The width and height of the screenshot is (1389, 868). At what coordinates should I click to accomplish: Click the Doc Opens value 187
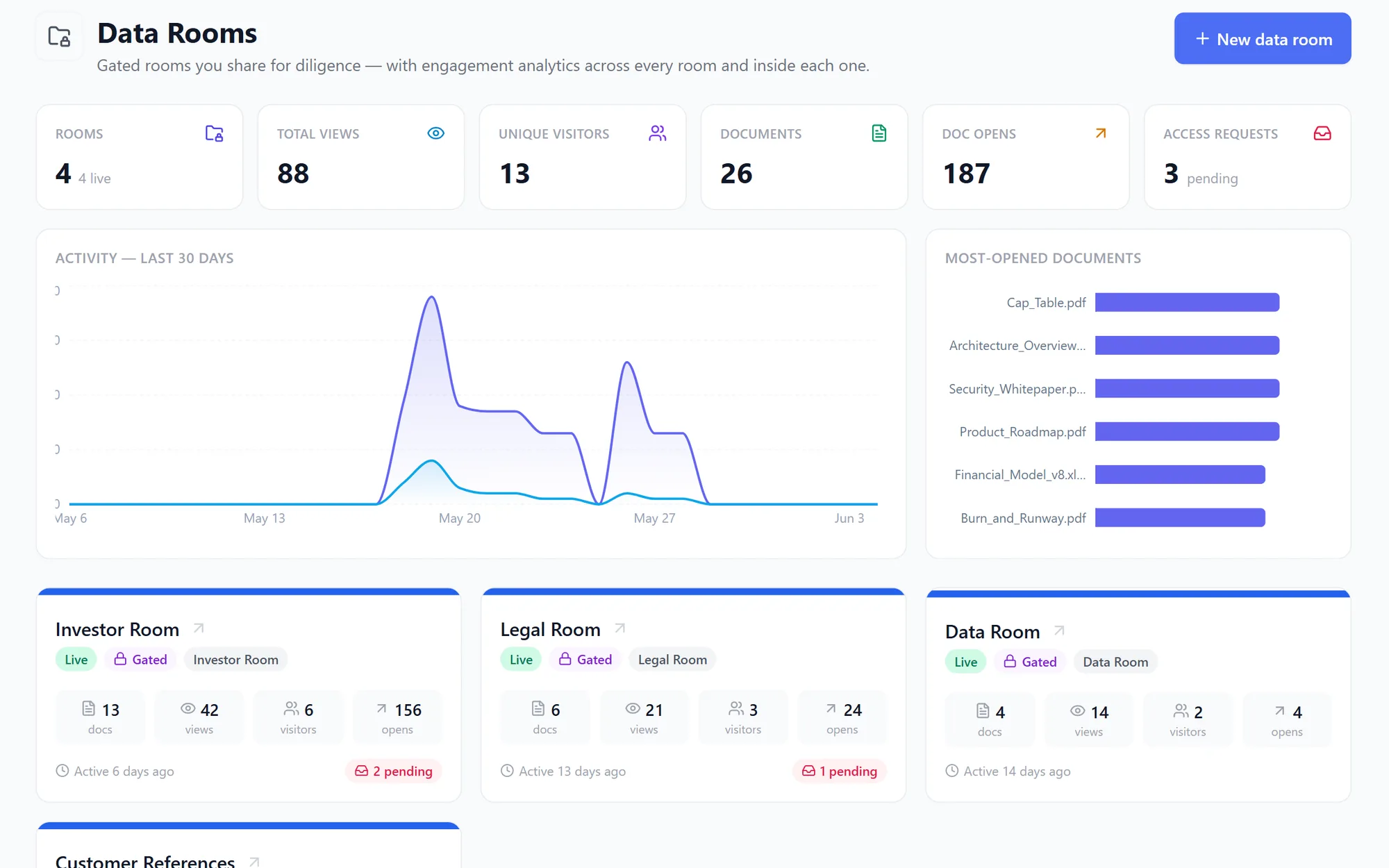coord(967,173)
